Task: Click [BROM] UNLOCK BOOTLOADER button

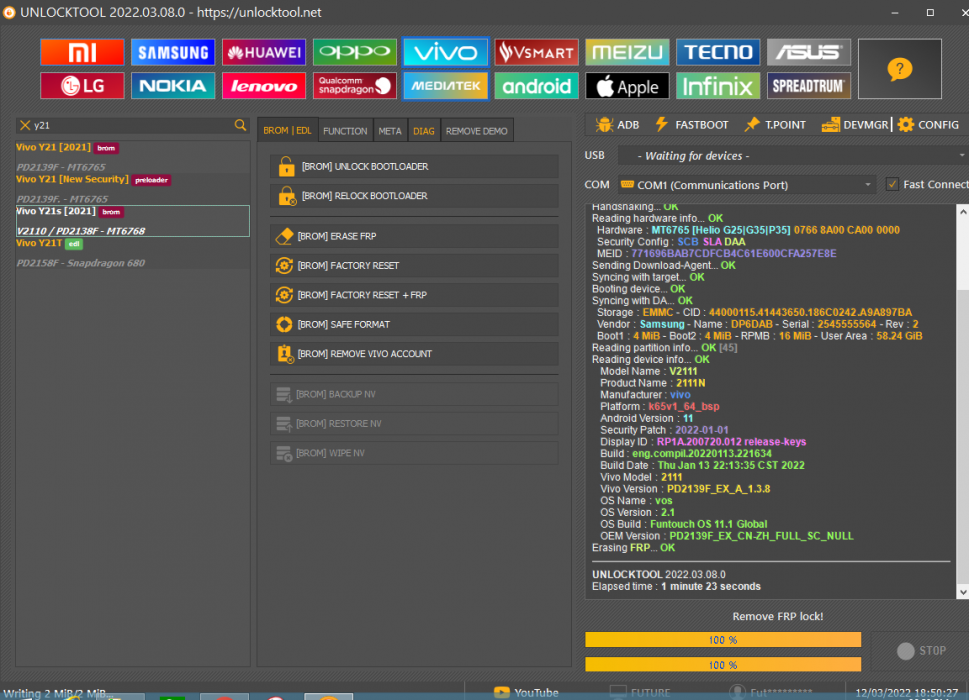Action: (x=414, y=166)
